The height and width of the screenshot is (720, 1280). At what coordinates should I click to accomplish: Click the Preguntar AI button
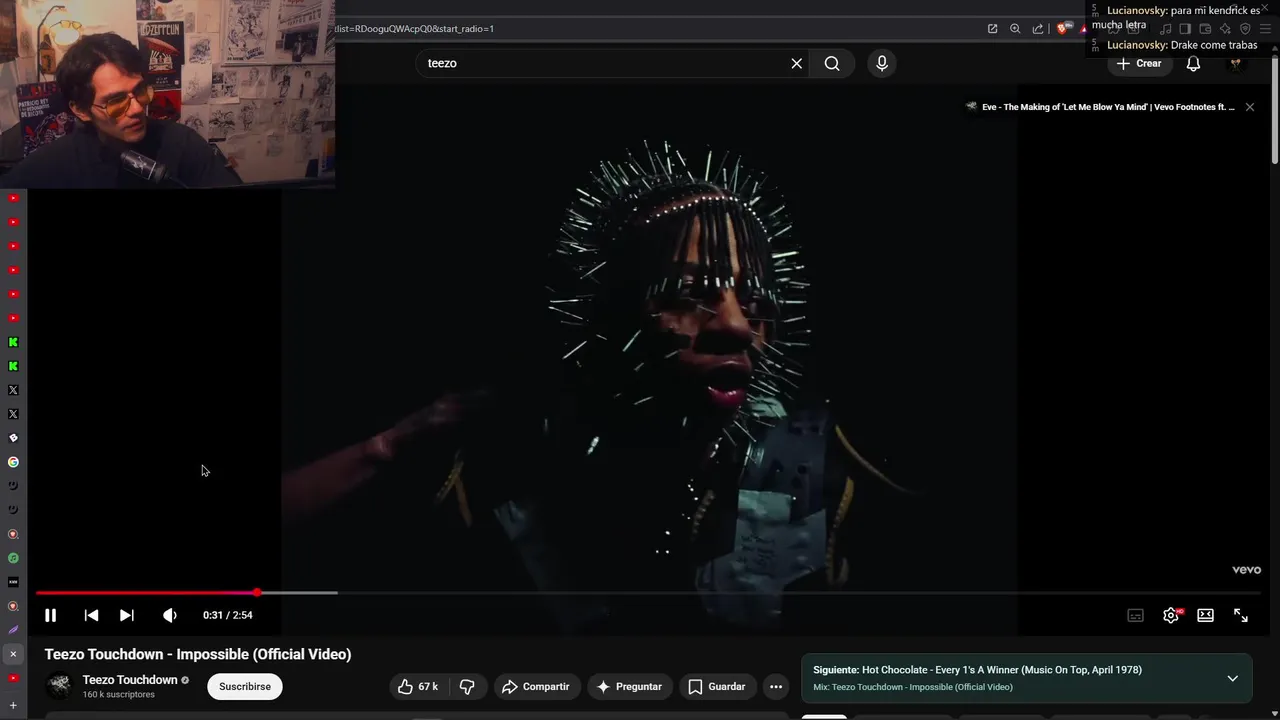[x=630, y=687]
